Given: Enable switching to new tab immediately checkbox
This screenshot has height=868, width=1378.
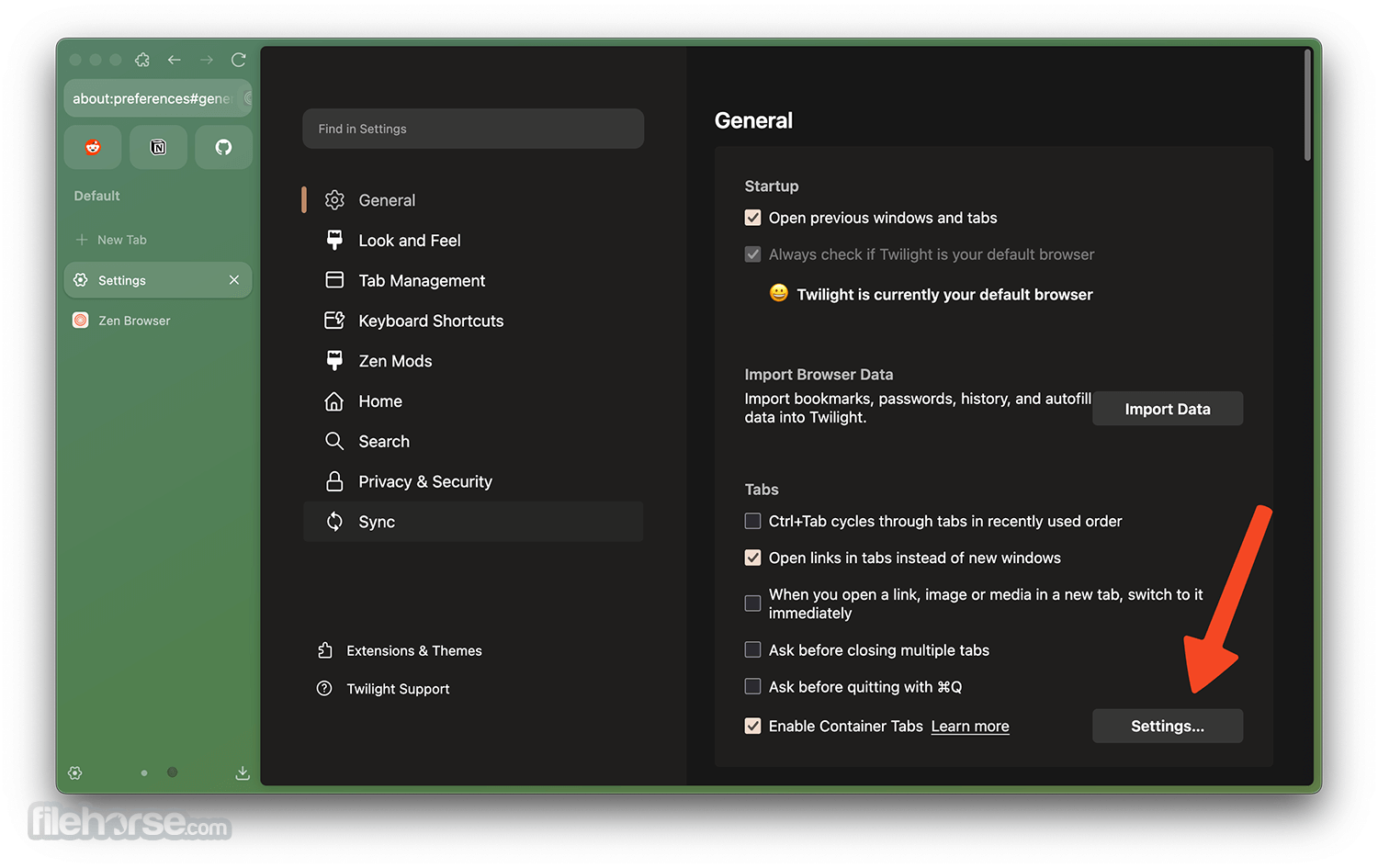Looking at the screenshot, I should point(752,603).
